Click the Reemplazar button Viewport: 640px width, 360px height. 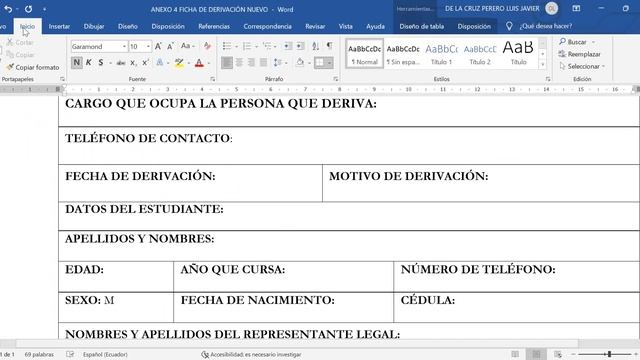580,54
